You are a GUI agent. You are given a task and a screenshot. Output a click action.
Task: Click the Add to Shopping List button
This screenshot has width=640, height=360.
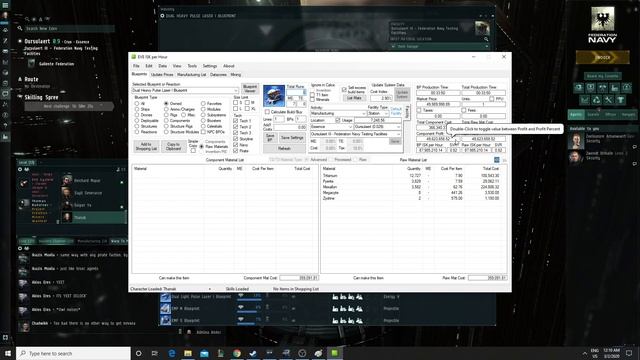tap(146, 147)
